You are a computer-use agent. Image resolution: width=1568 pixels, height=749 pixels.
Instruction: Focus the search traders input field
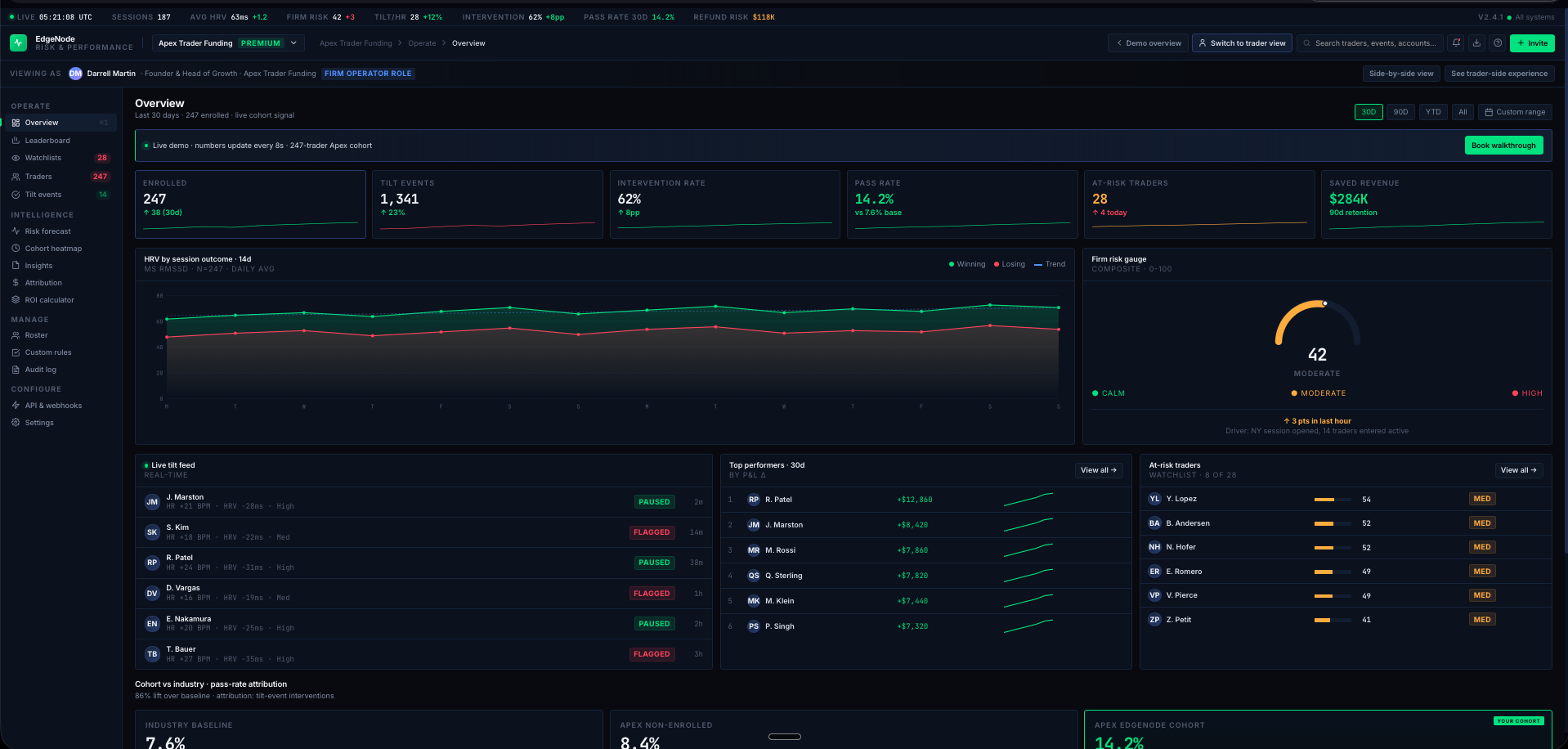pyautogui.click(x=1369, y=43)
